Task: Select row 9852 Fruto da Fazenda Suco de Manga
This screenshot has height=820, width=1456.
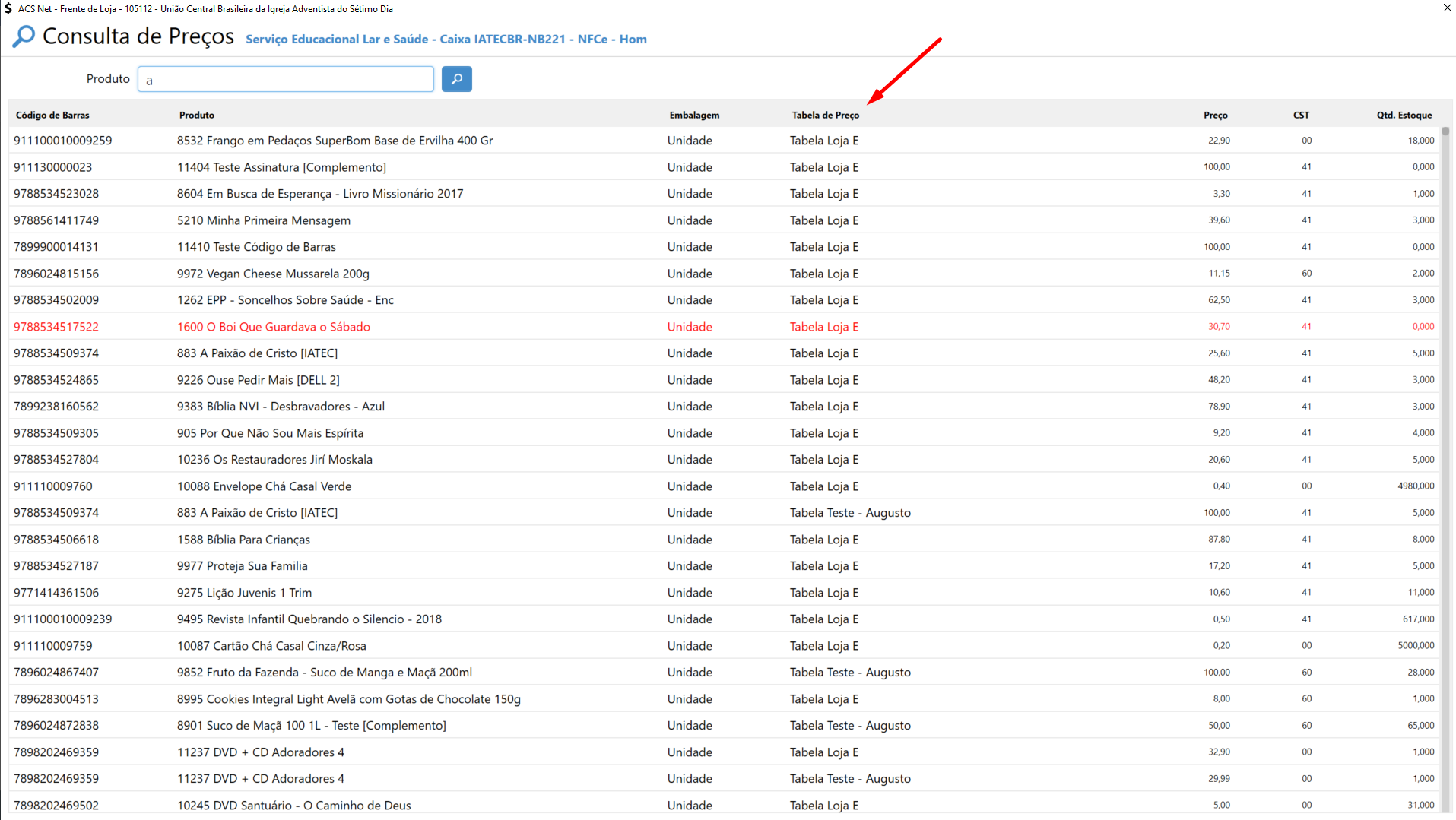Action: (725, 673)
